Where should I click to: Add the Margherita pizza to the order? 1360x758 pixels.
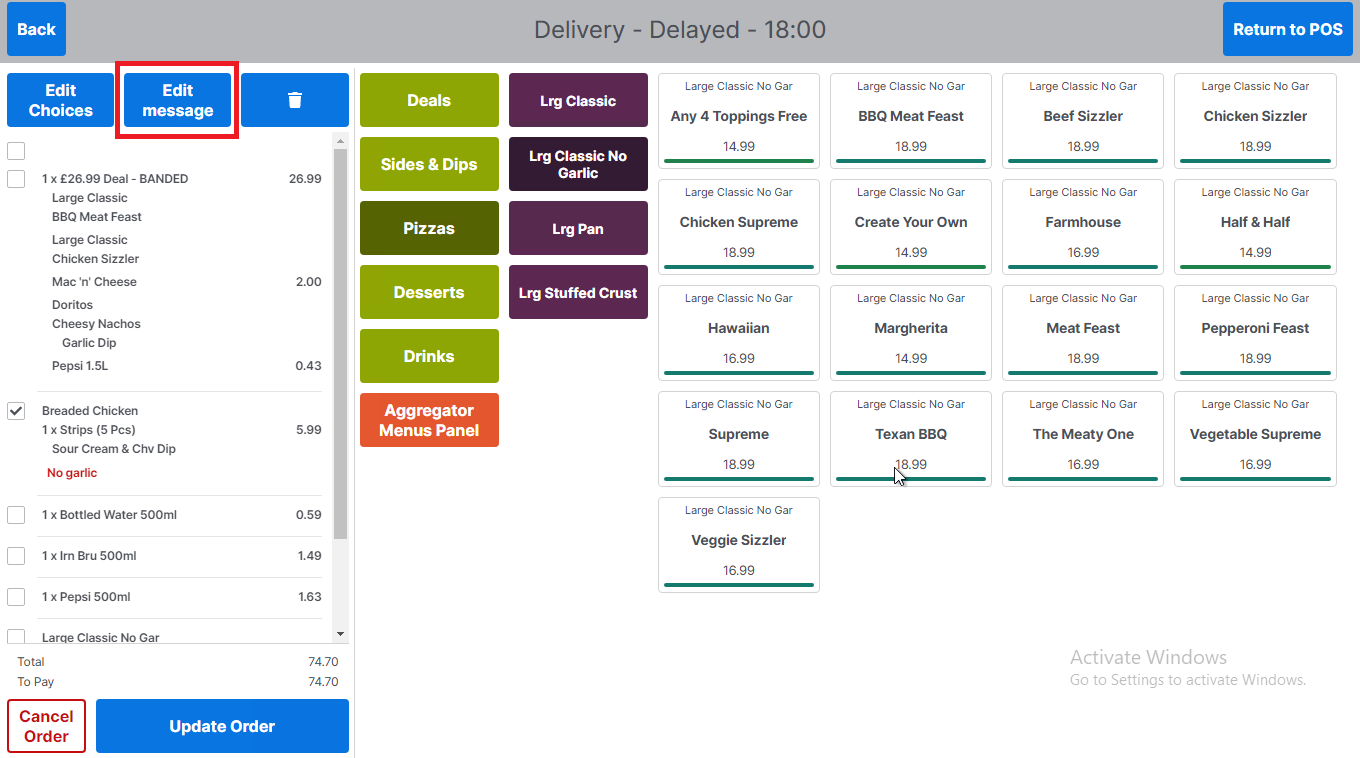(910, 333)
